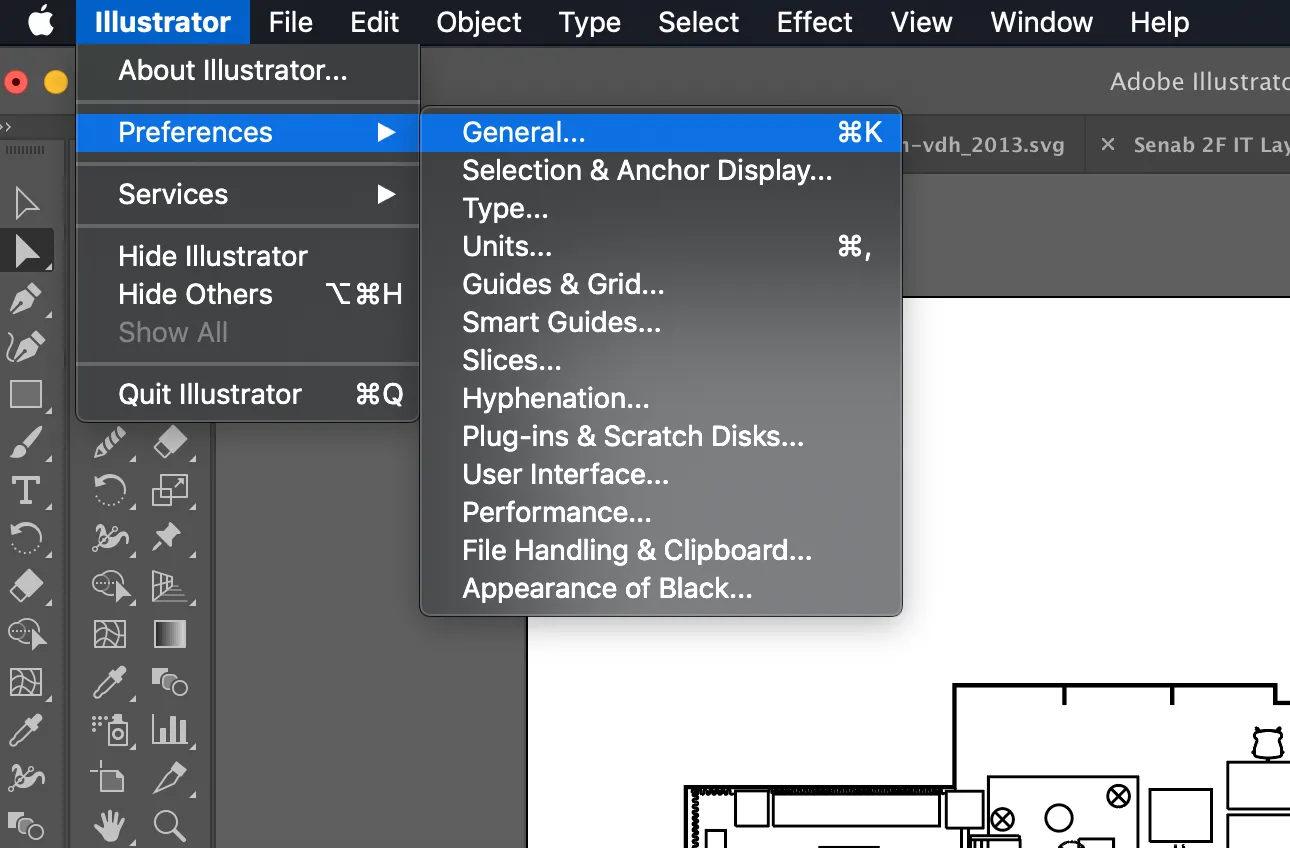Screen dimensions: 1290x848
Task: Select the Zoom tool
Action: (x=170, y=828)
